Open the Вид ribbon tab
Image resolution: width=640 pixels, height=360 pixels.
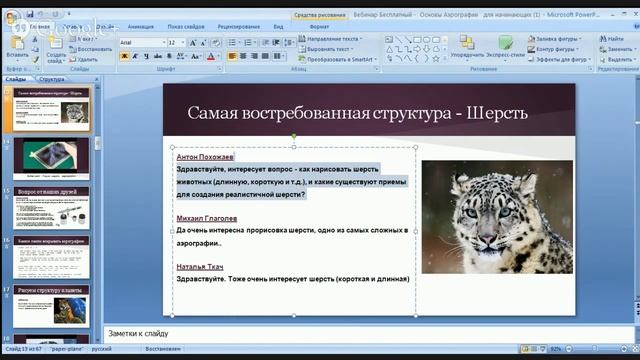coord(278,27)
